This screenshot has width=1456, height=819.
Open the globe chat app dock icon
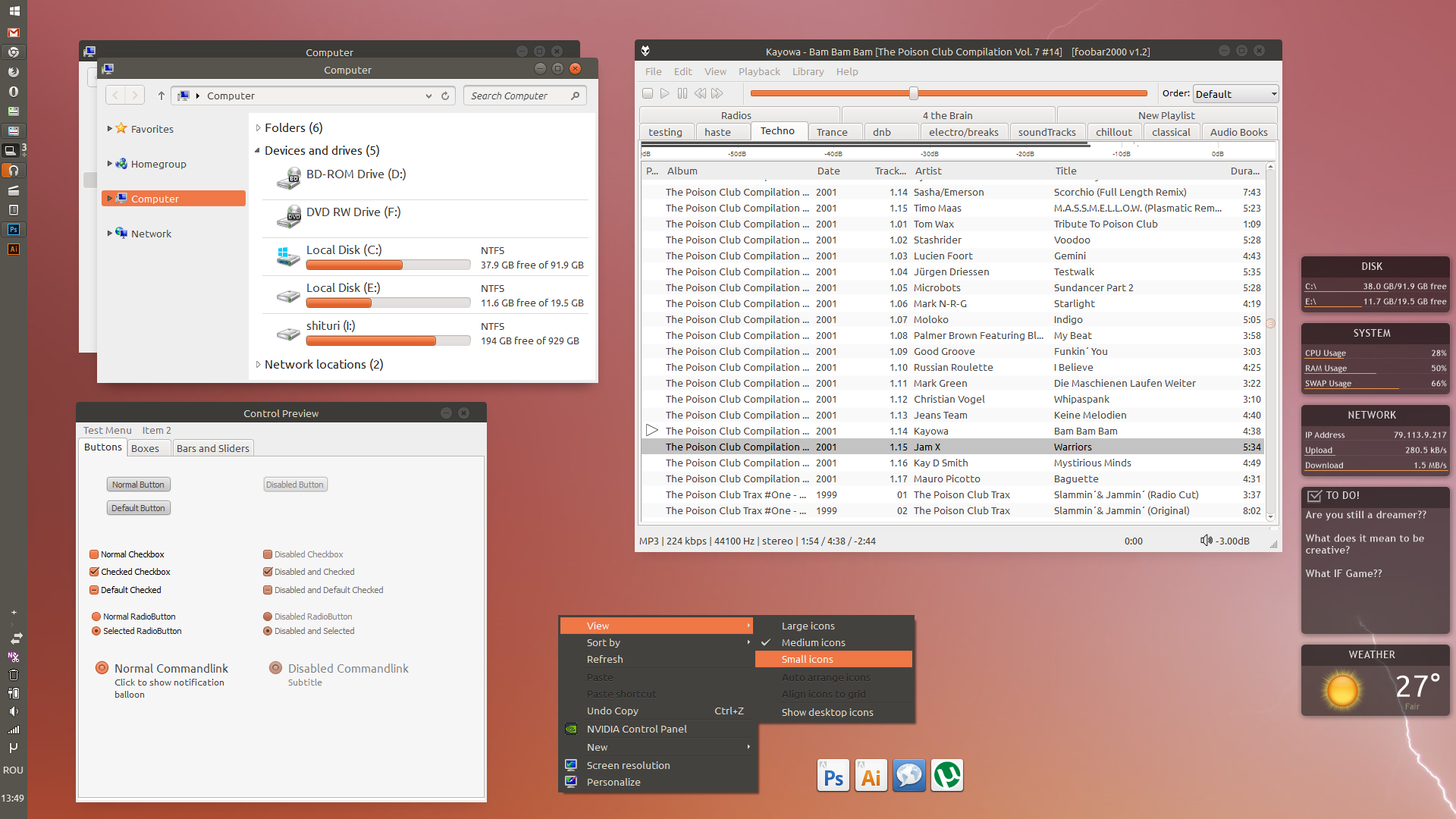[909, 776]
